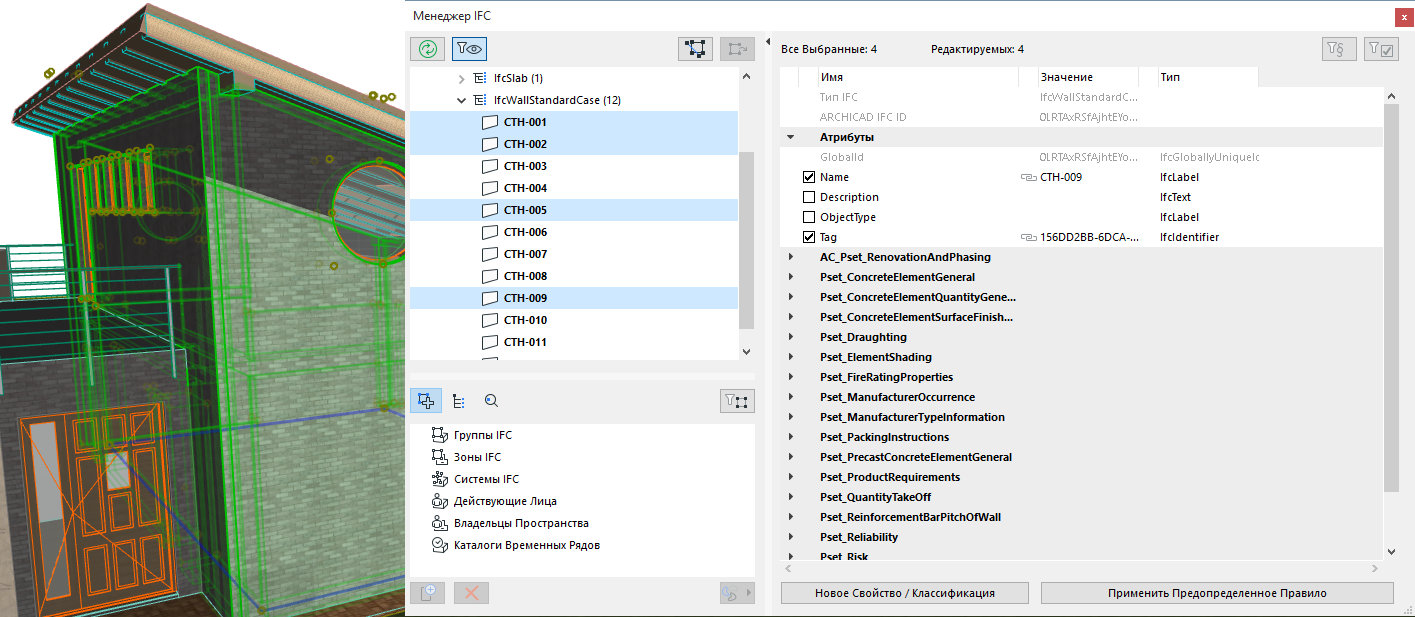Screen dimensions: 1415x617
Task: Click the filter assignments by selection button
Action: [737, 401]
